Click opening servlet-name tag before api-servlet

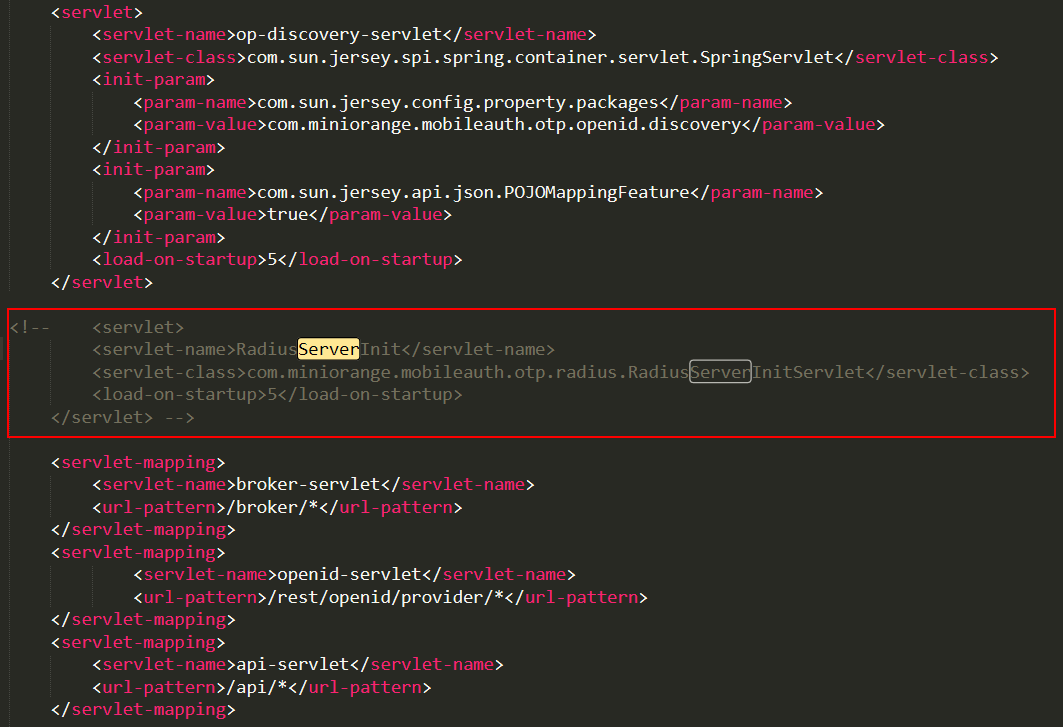point(164,665)
